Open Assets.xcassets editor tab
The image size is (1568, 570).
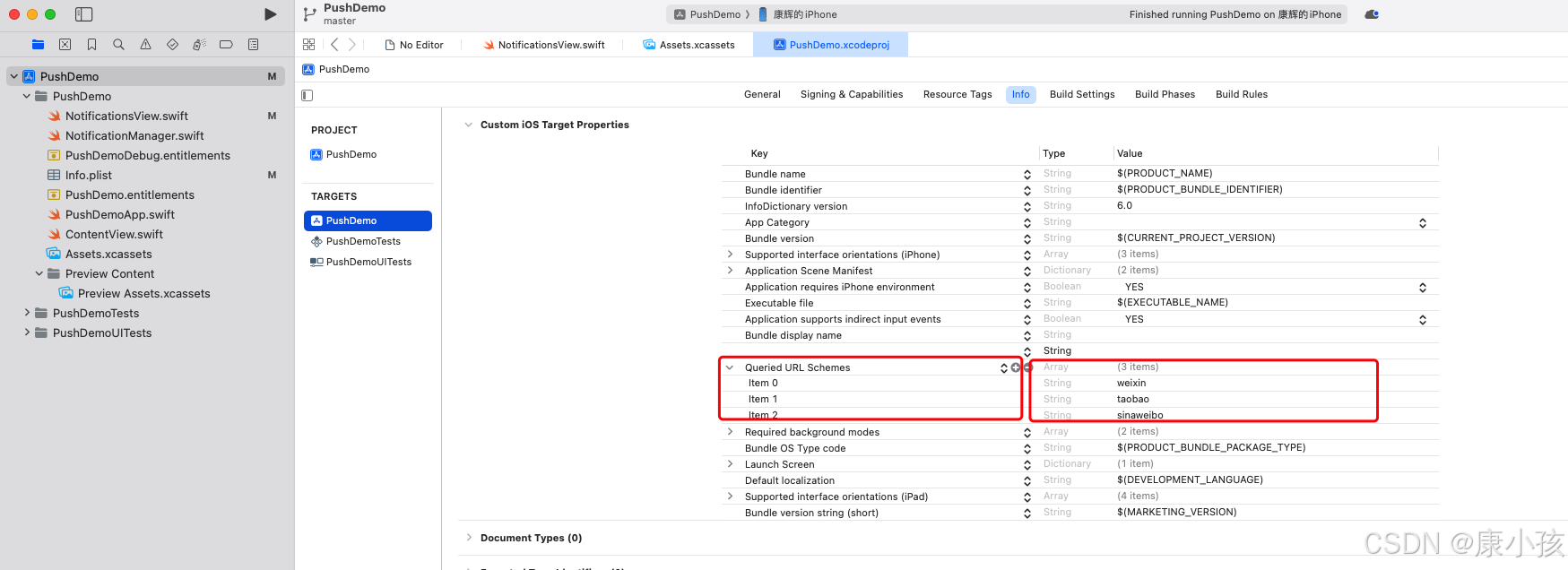pos(689,45)
